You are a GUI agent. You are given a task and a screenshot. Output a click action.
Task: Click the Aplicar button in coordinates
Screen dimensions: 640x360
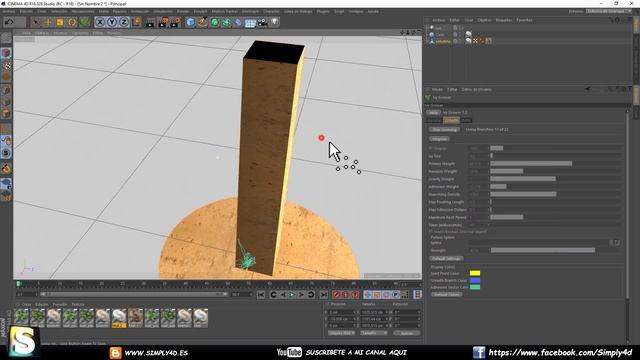407,333
